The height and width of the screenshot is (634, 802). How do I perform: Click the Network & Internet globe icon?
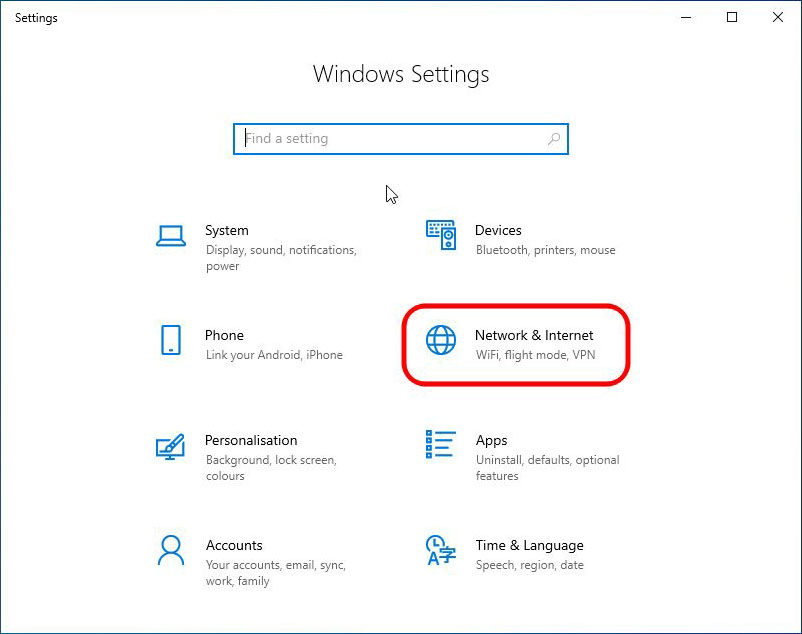pos(441,341)
